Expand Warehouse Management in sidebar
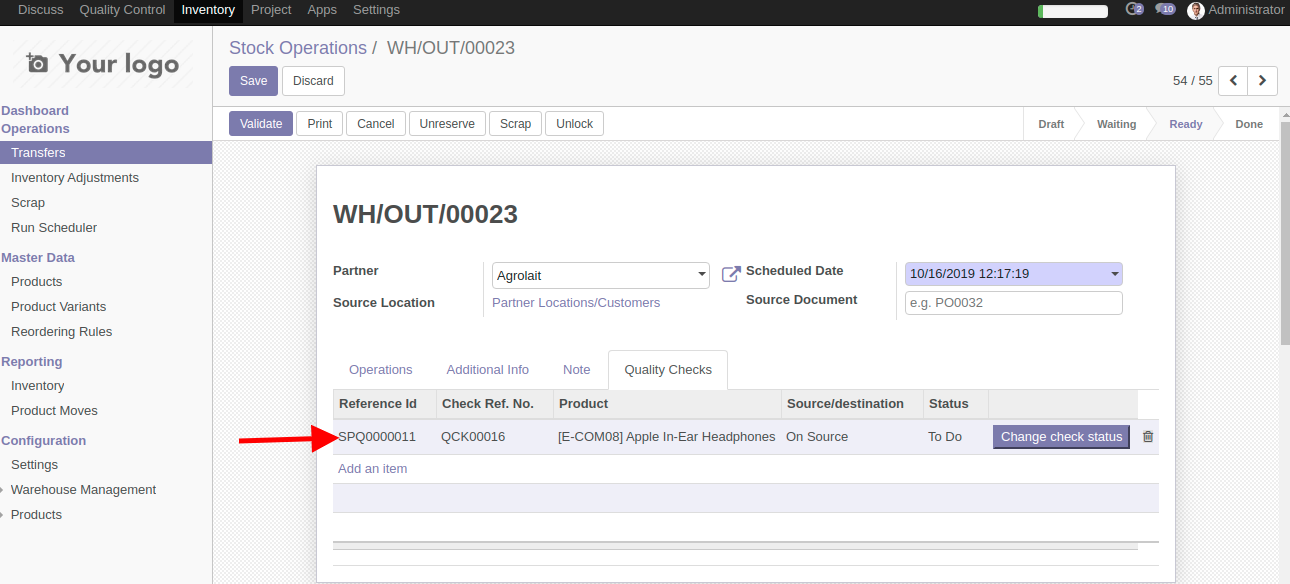1290x584 pixels. (83, 490)
